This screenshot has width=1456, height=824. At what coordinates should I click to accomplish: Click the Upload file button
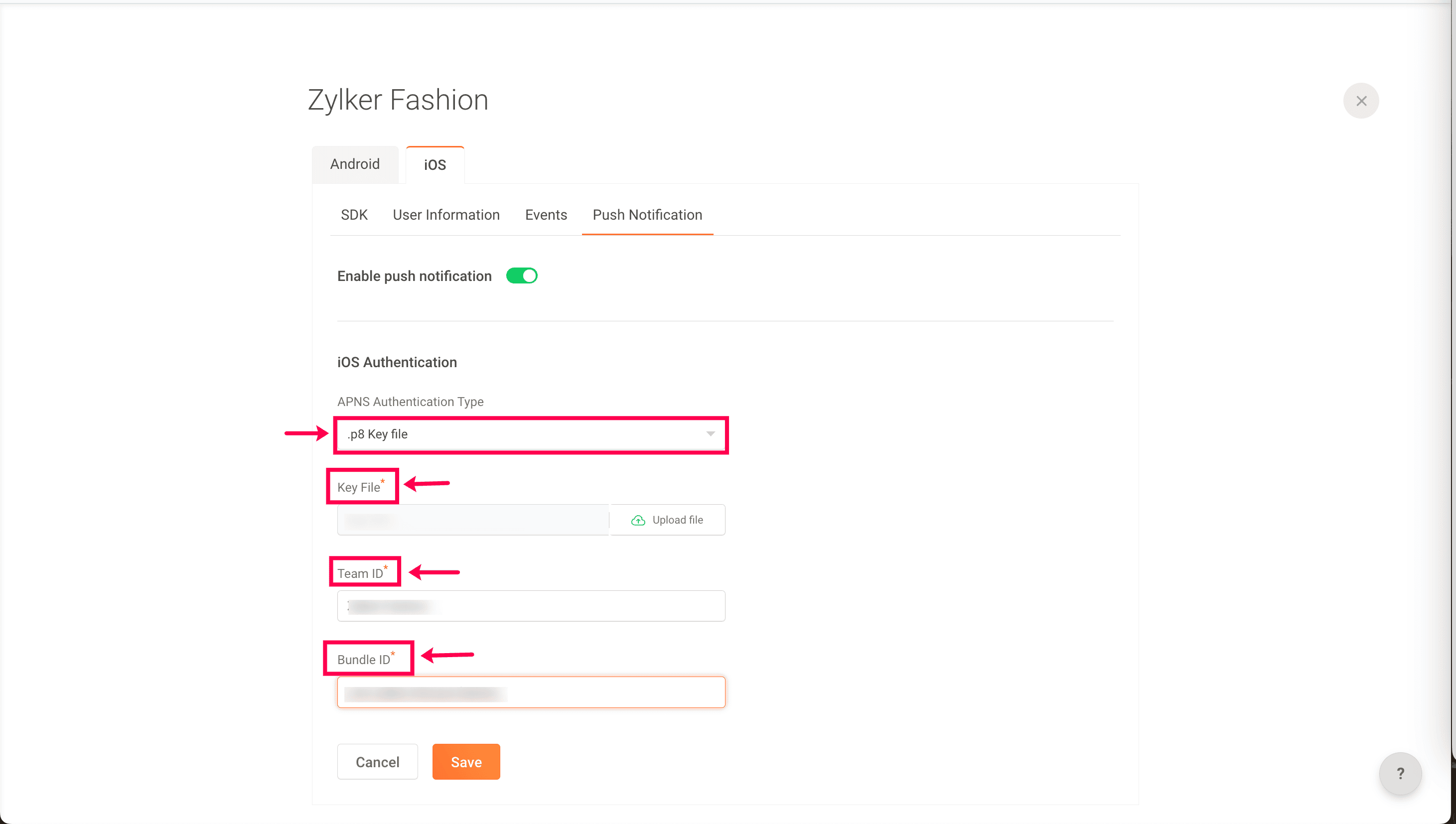668,520
